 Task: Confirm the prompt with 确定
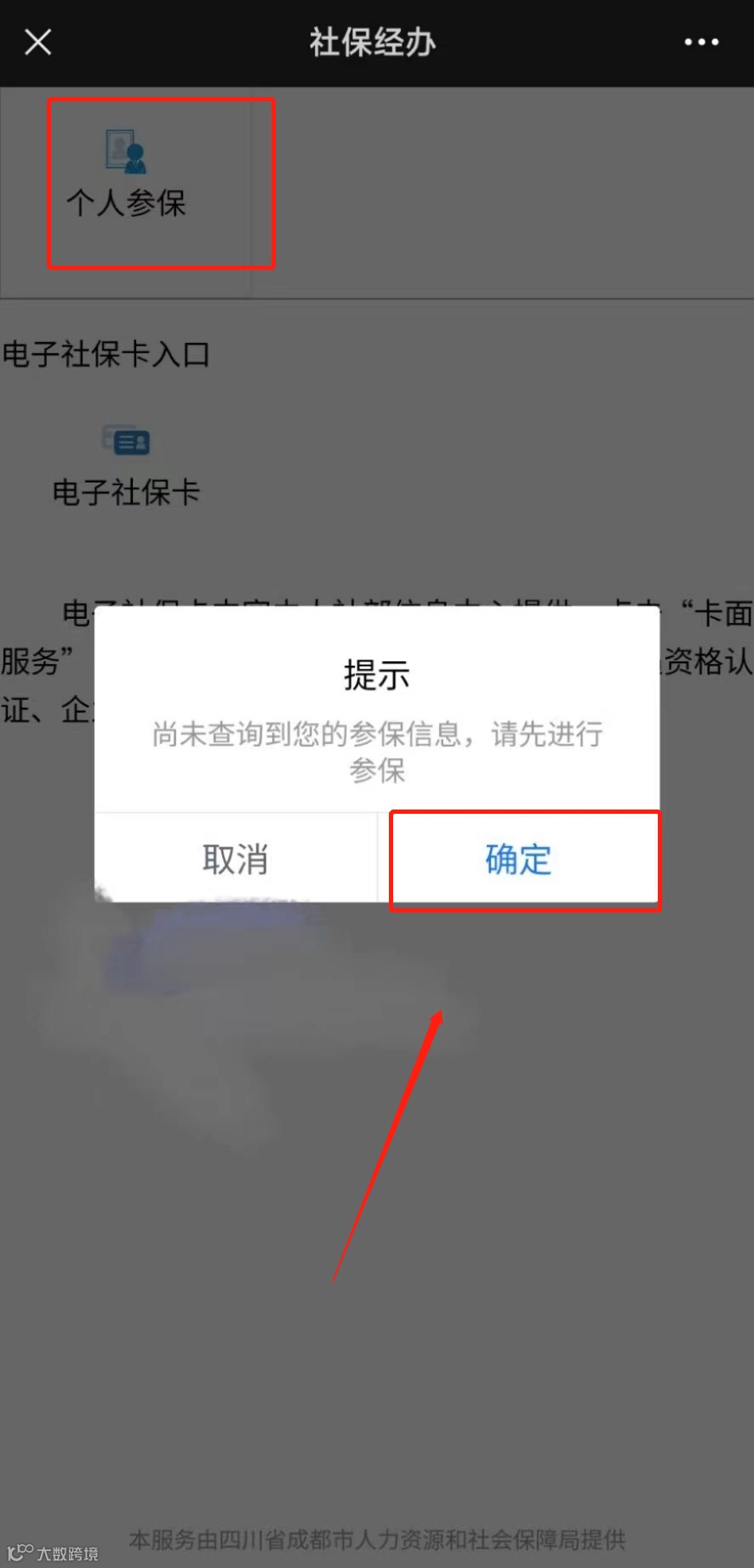tap(518, 858)
